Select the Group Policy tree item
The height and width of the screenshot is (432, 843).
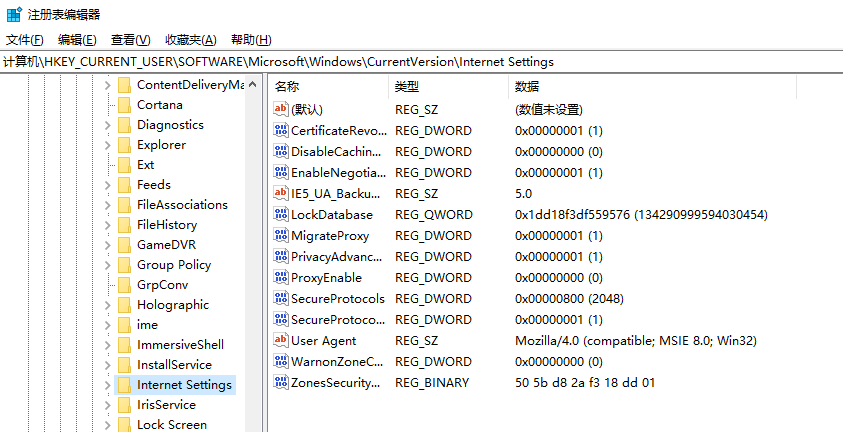(174, 265)
